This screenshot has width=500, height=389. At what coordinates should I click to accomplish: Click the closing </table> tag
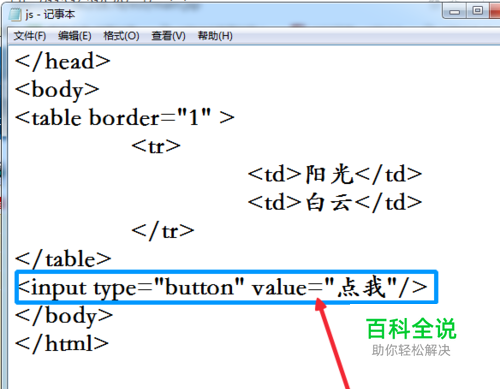click(x=63, y=259)
